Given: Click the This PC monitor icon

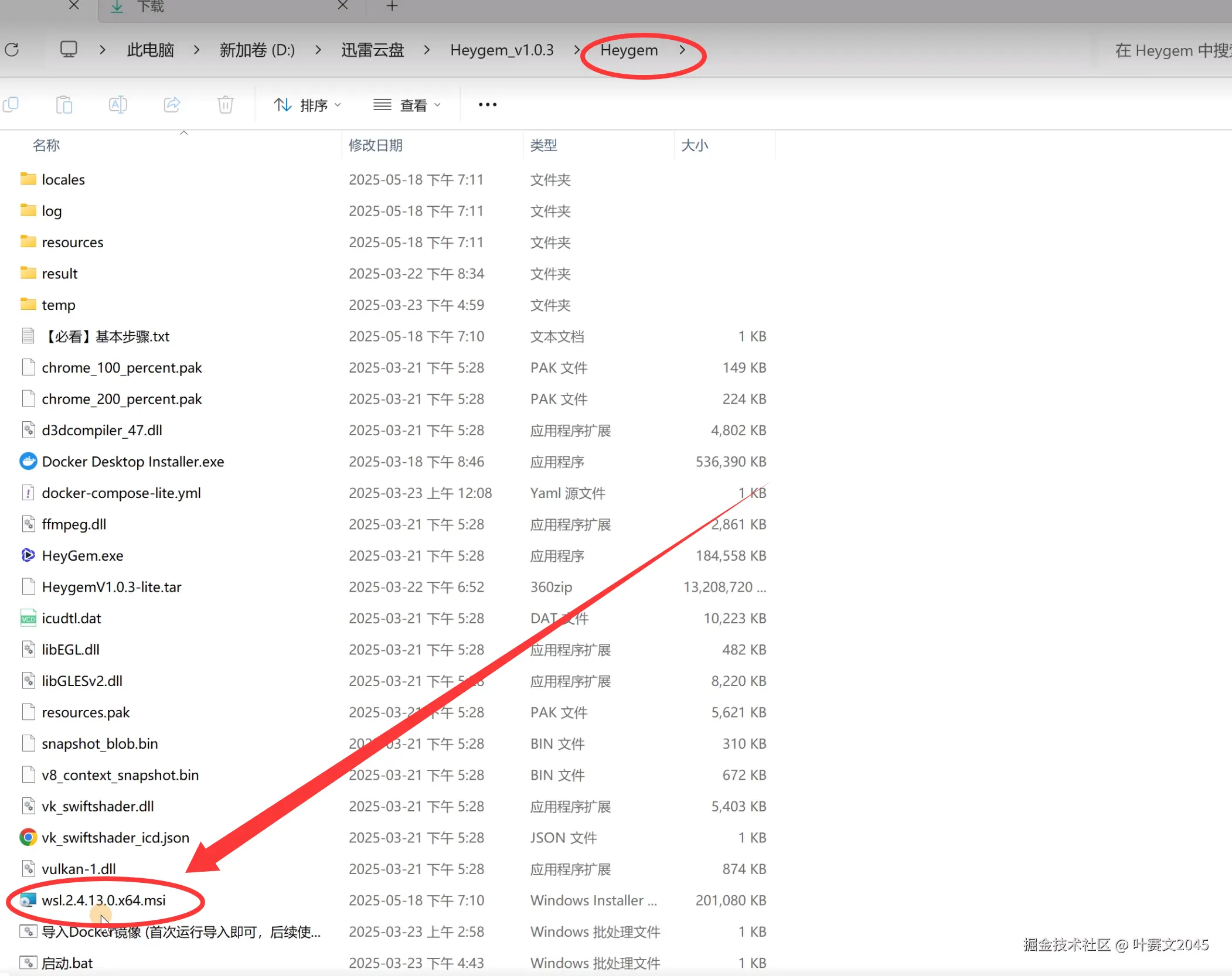Looking at the screenshot, I should click(x=69, y=49).
